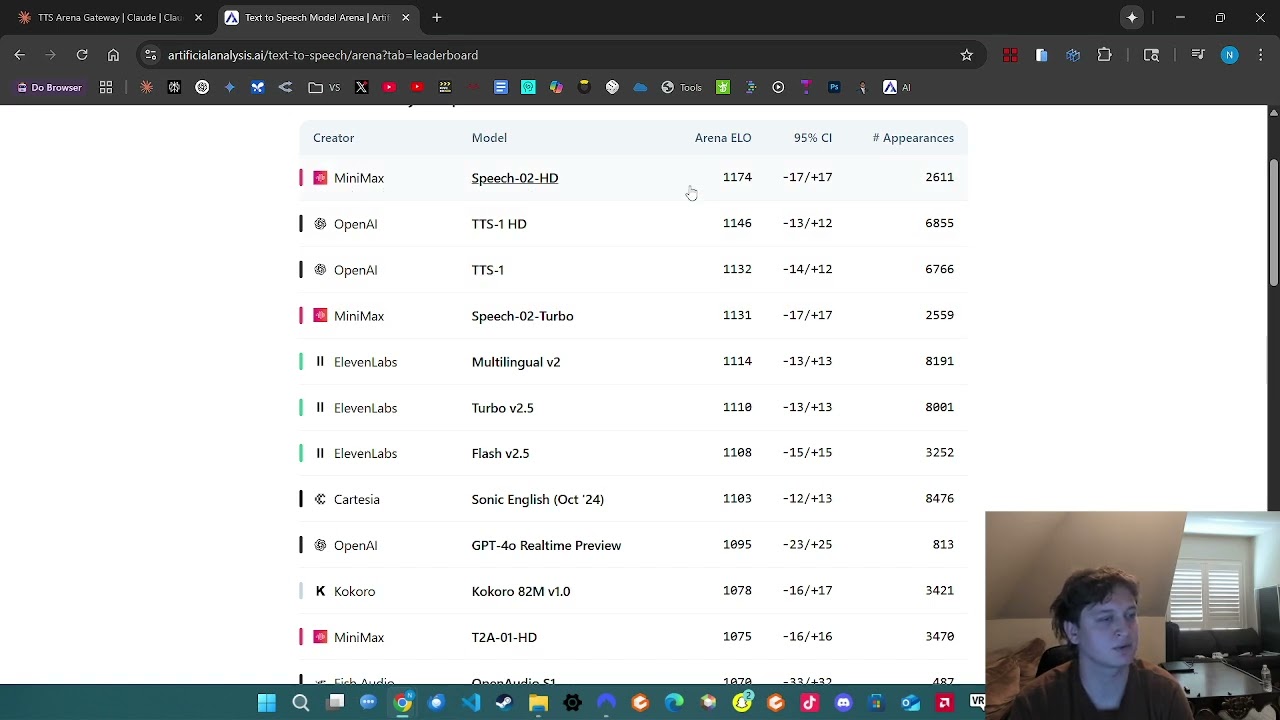Open Discord from the taskbar
Screen dimensions: 1280x720
[843, 703]
